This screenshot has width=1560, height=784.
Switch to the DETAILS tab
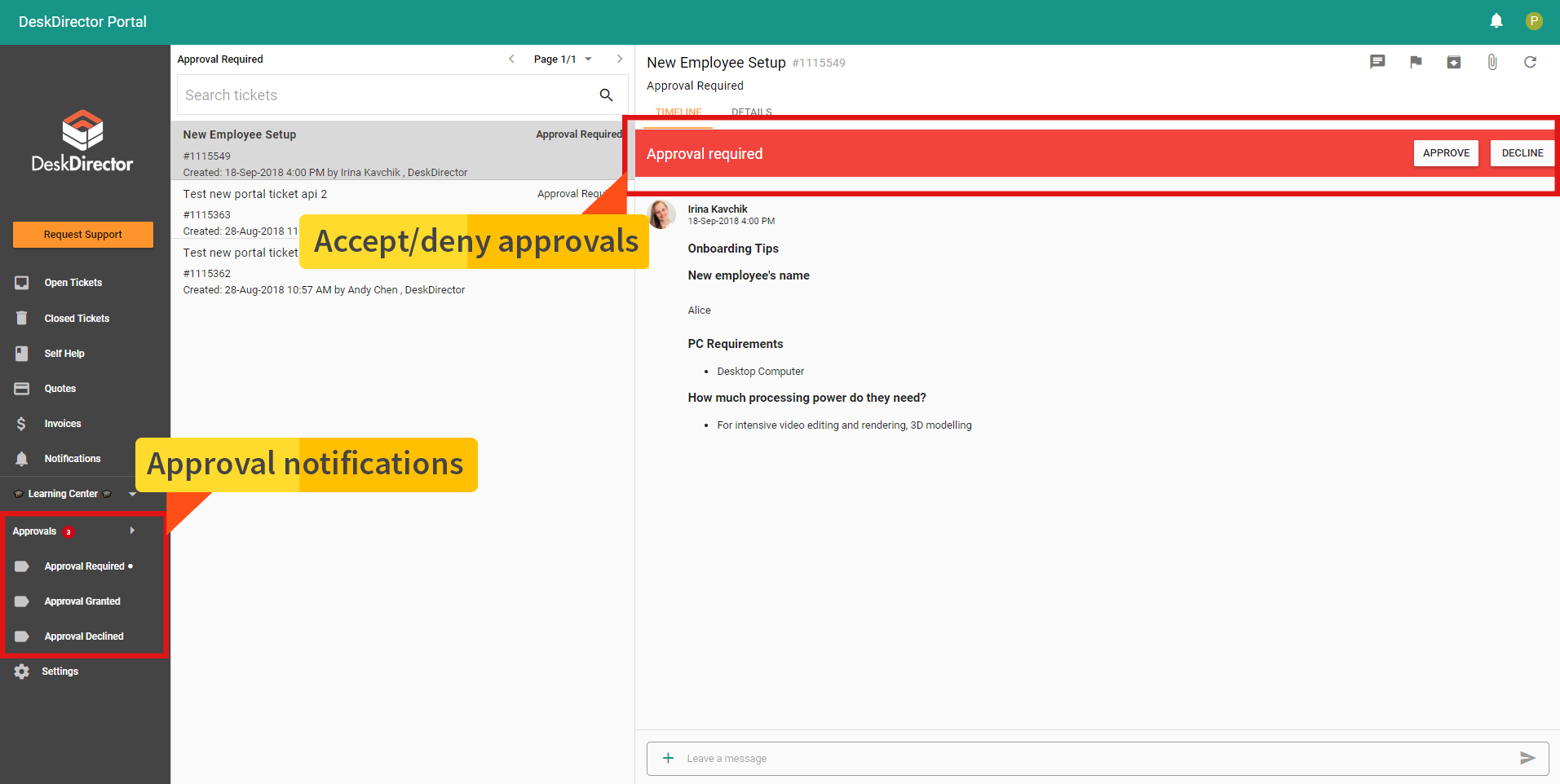tap(751, 112)
